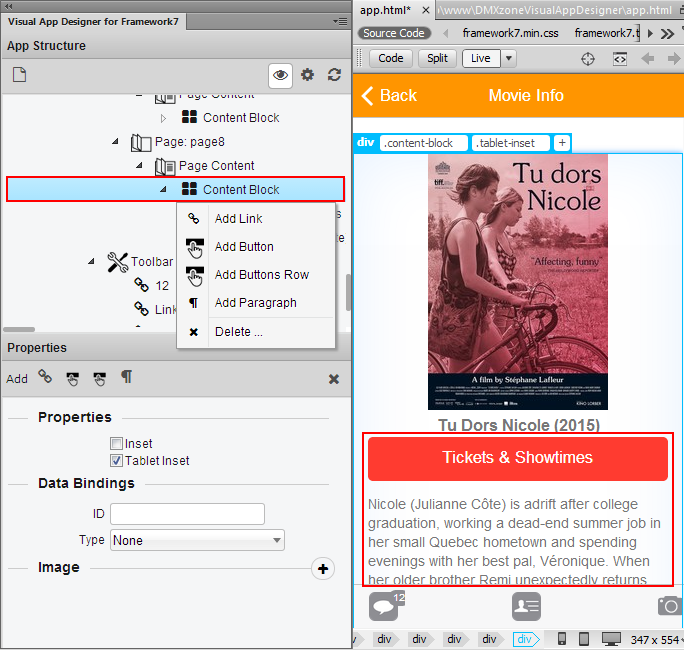
Task: Switch to the app.html document tab
Action: pyautogui.click(x=385, y=10)
